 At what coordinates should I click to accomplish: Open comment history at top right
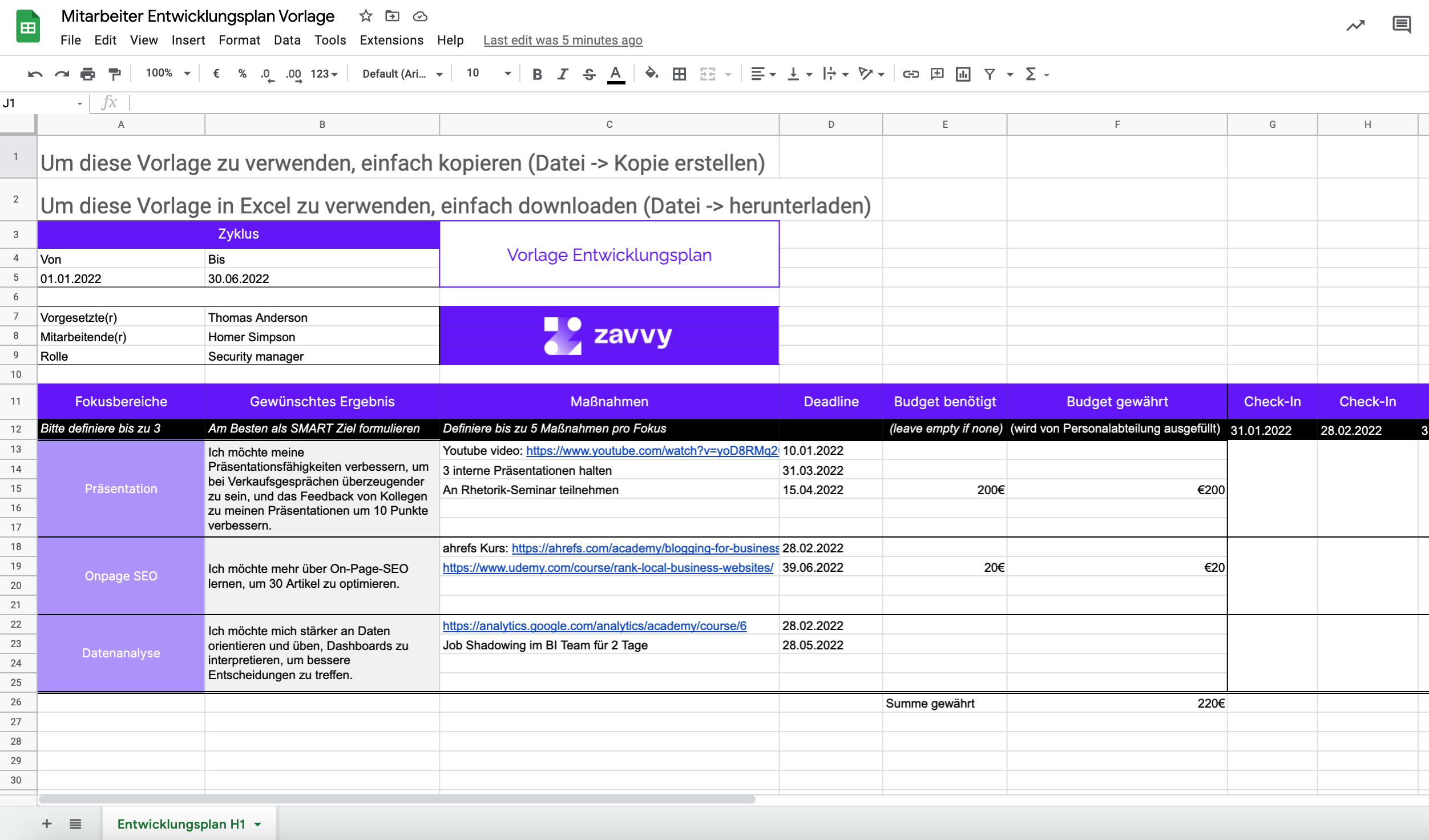(x=1401, y=25)
